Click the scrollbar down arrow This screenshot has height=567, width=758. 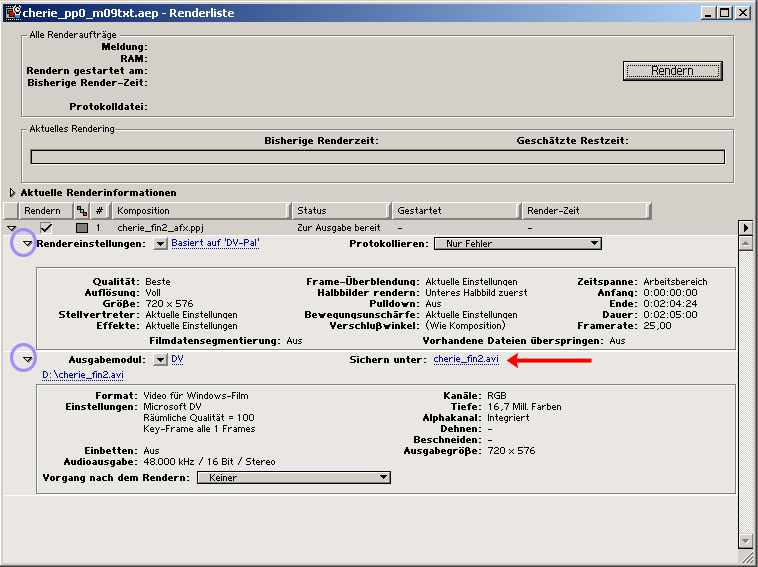[744, 540]
